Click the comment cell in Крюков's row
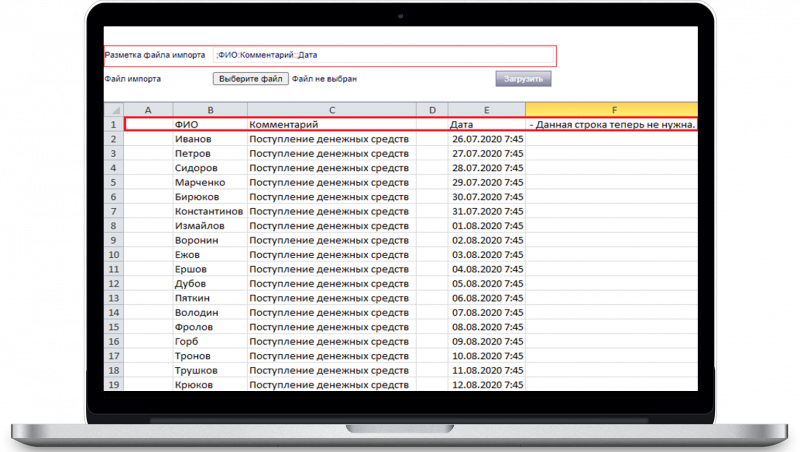Image resolution: width=800 pixels, height=452 pixels. 332,385
